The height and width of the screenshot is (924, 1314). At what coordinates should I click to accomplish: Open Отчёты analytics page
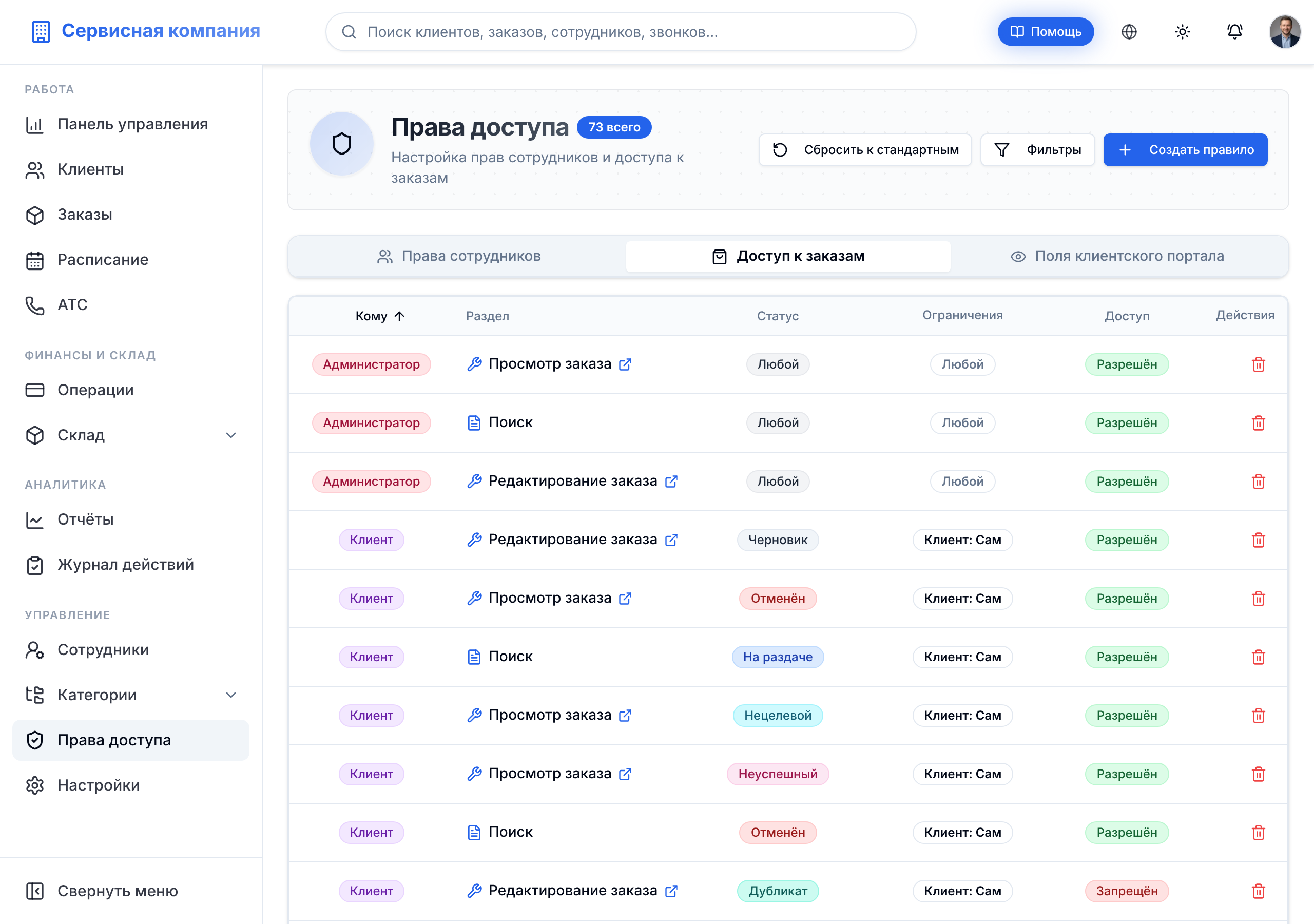click(x=130, y=520)
